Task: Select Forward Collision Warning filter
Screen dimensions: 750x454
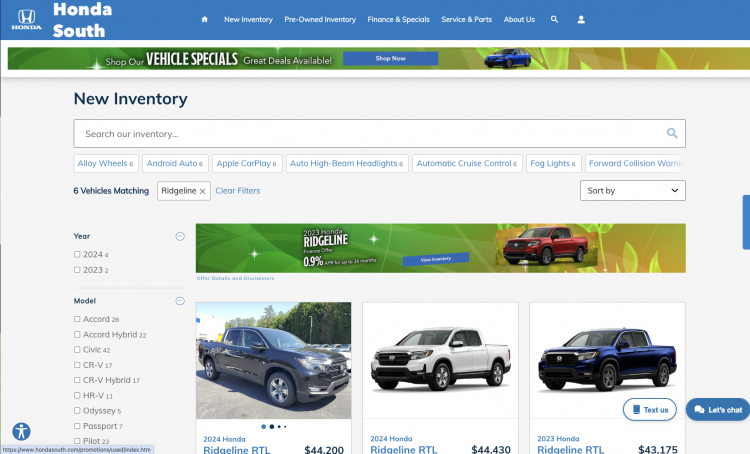Action: (x=635, y=164)
